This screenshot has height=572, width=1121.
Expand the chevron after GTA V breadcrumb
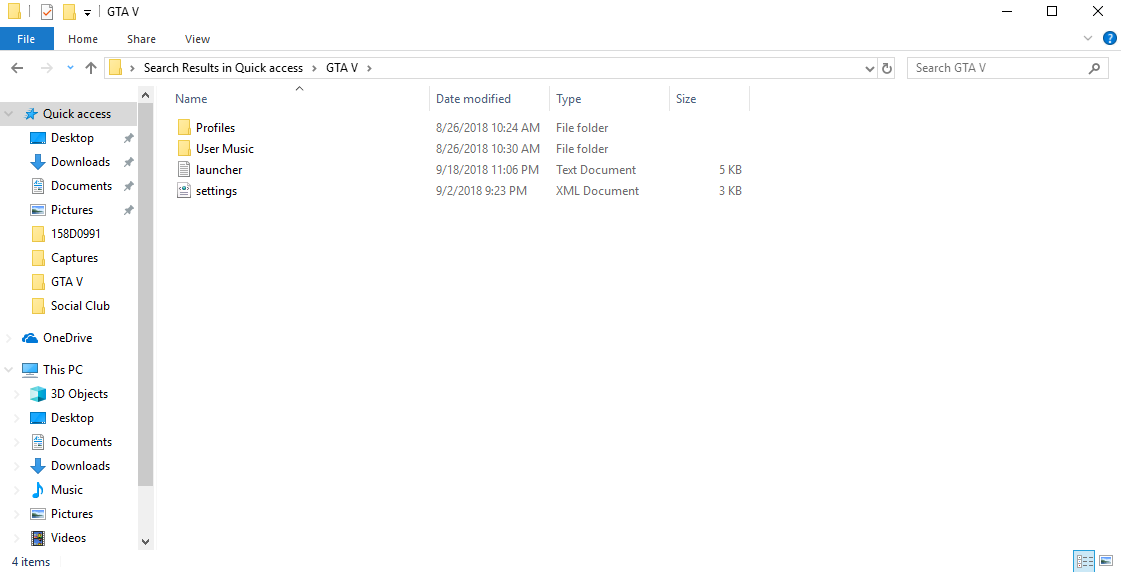point(369,68)
